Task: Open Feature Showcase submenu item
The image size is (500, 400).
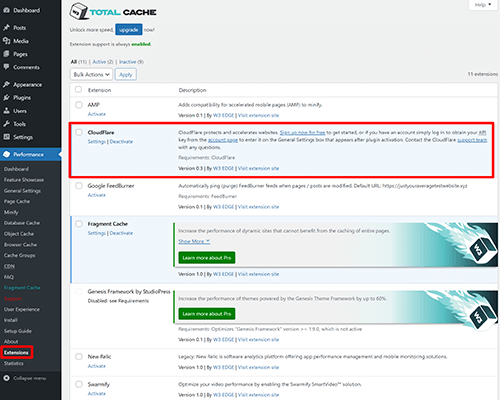Action: click(x=24, y=180)
